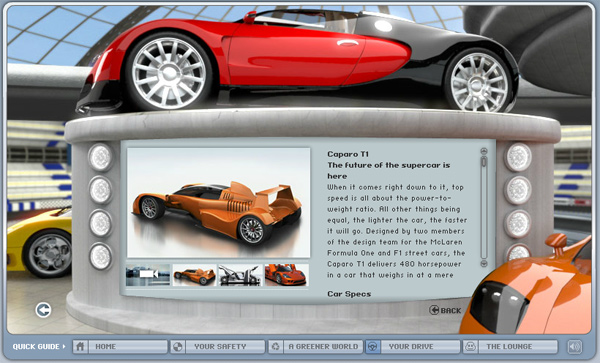Click the face icon beside THE LOUNGE

pyautogui.click(x=470, y=347)
